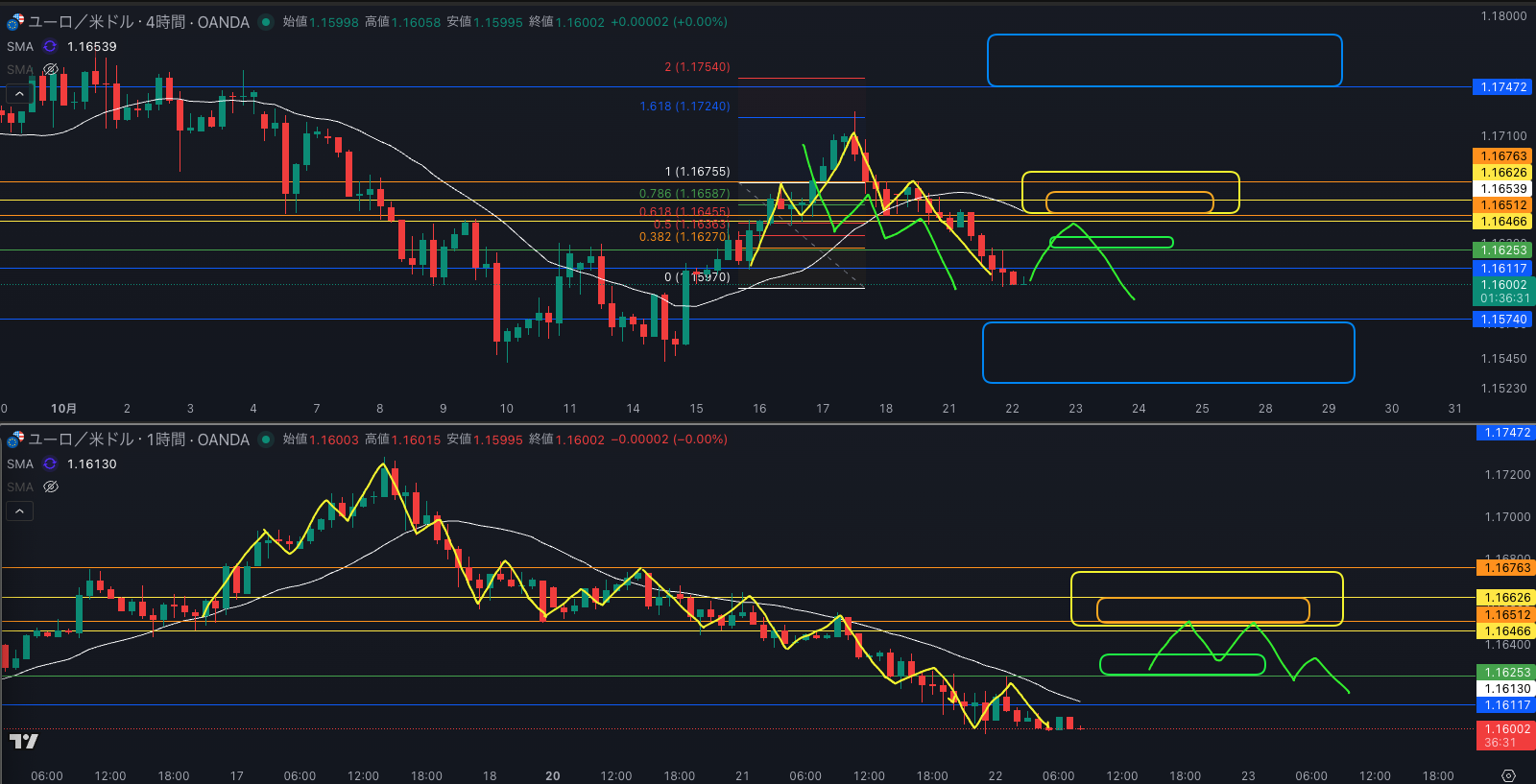Viewport: 1536px width, 784px height.
Task: Click the orange 1.16763 price level label on the top chart
Action: pyautogui.click(x=1503, y=156)
